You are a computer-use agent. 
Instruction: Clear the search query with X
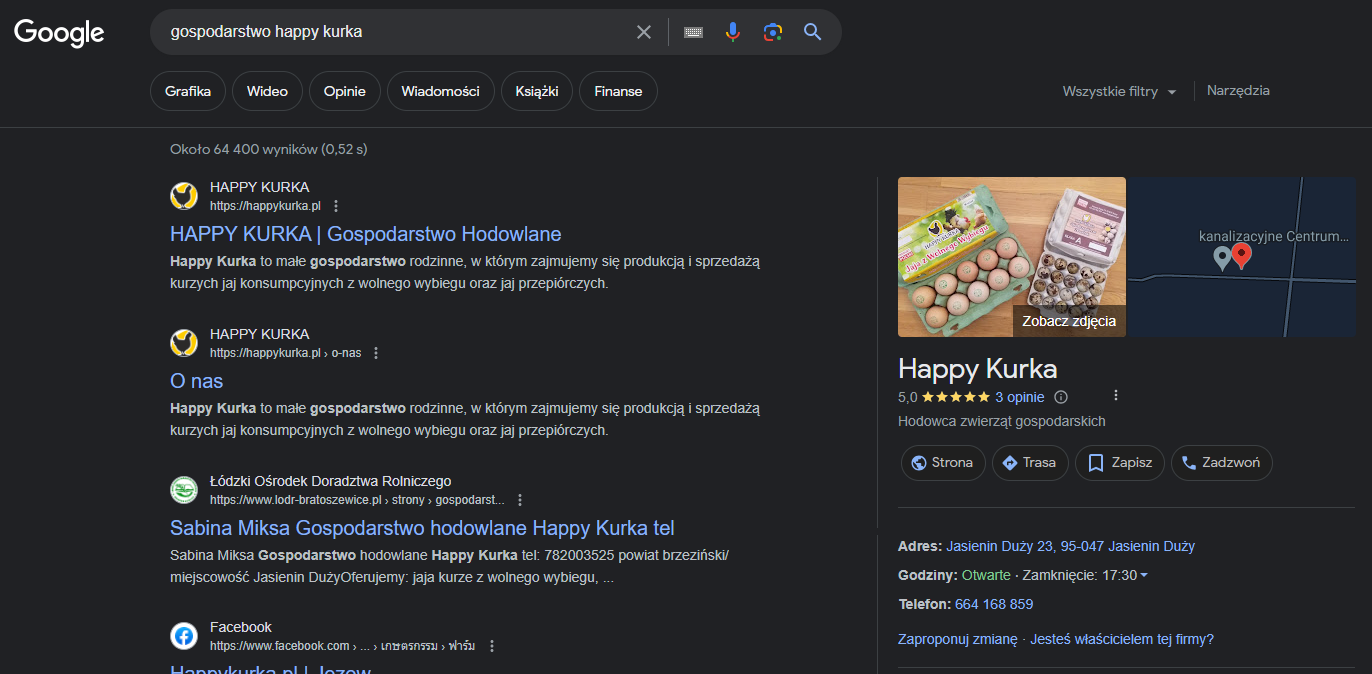click(644, 32)
